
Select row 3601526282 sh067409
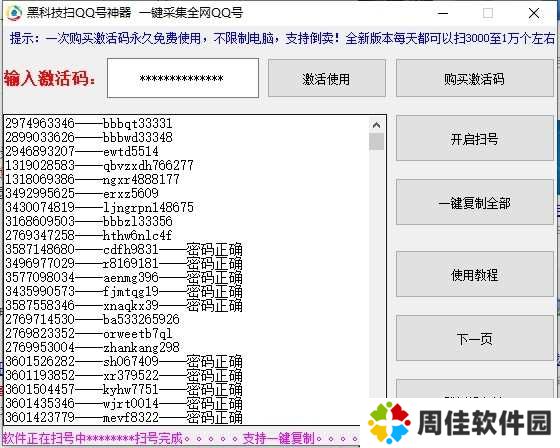[124, 361]
